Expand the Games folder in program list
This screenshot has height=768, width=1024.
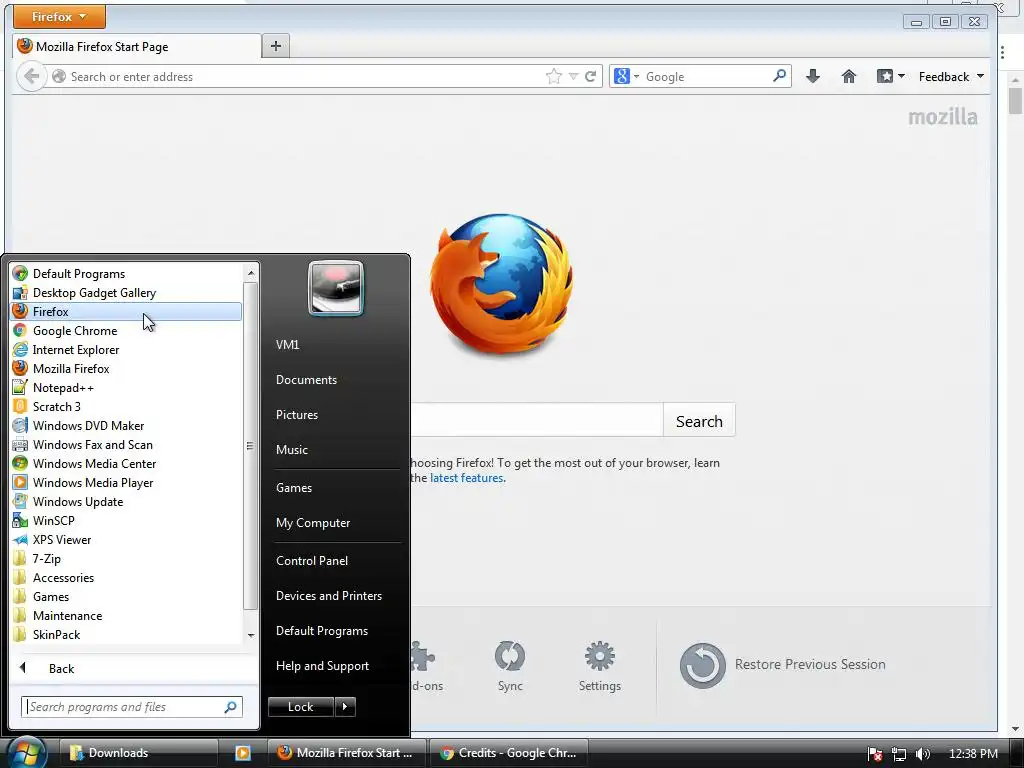127,596
